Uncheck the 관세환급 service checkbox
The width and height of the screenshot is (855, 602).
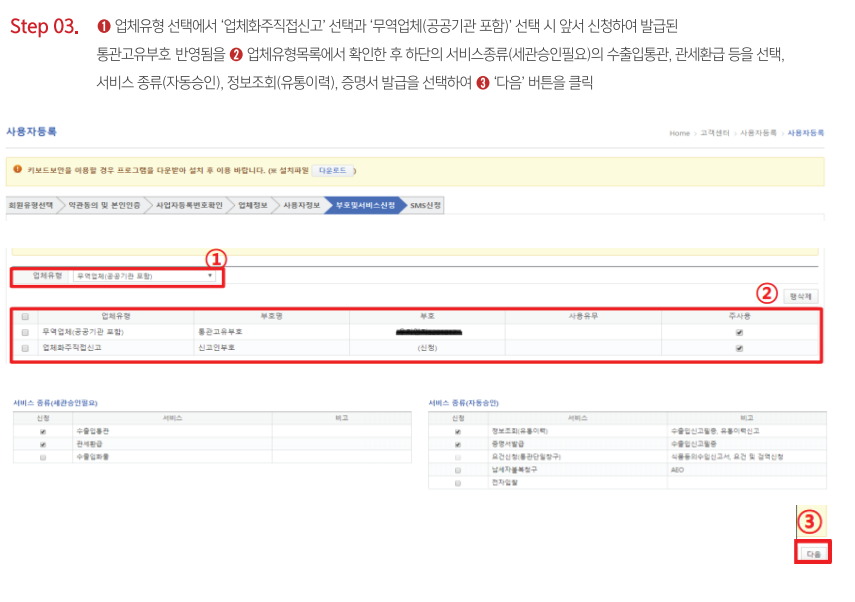coord(42,444)
